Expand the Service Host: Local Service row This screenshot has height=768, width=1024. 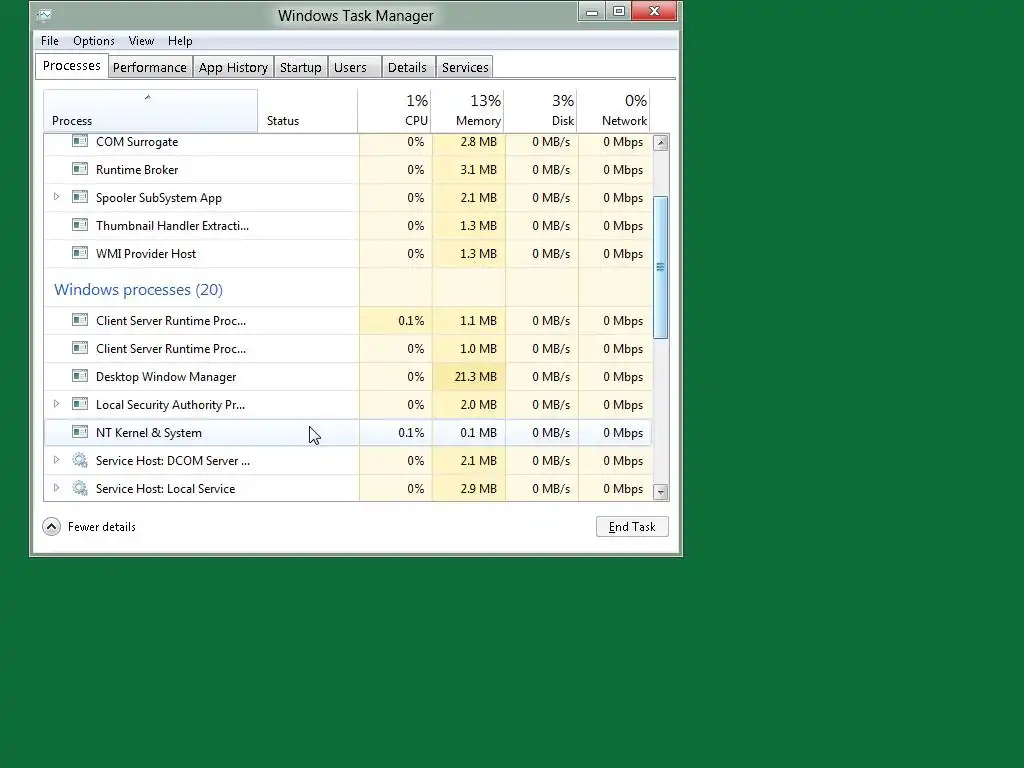tap(57, 488)
